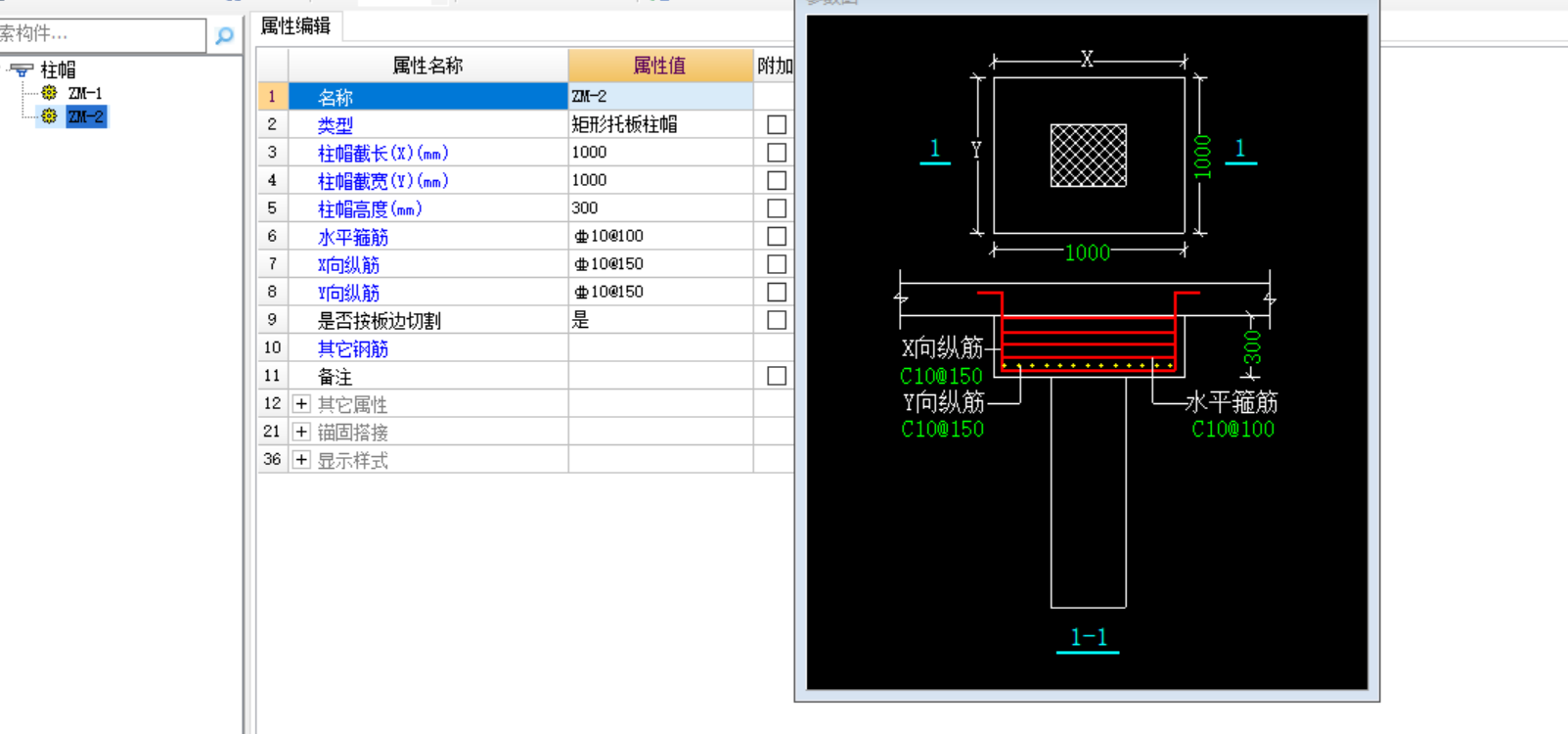Click the 柱帽高度(mm) property label

tap(370, 208)
